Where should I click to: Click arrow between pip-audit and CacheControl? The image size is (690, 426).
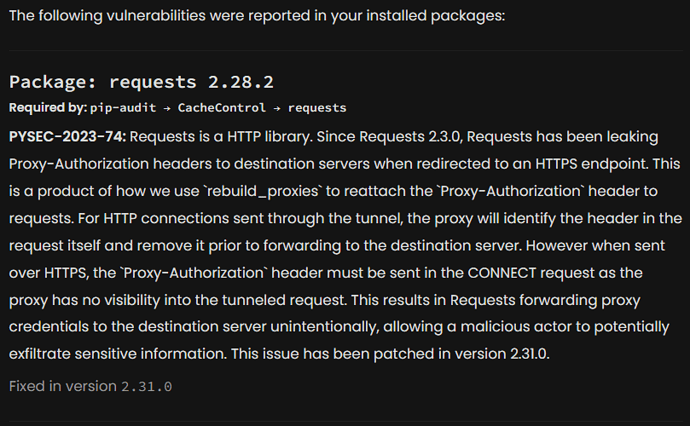(167, 108)
